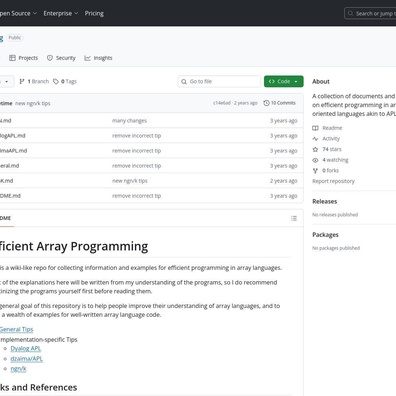Viewport: 396px width, 396px height.
Task: View the 74 stars list
Action: pyautogui.click(x=332, y=149)
